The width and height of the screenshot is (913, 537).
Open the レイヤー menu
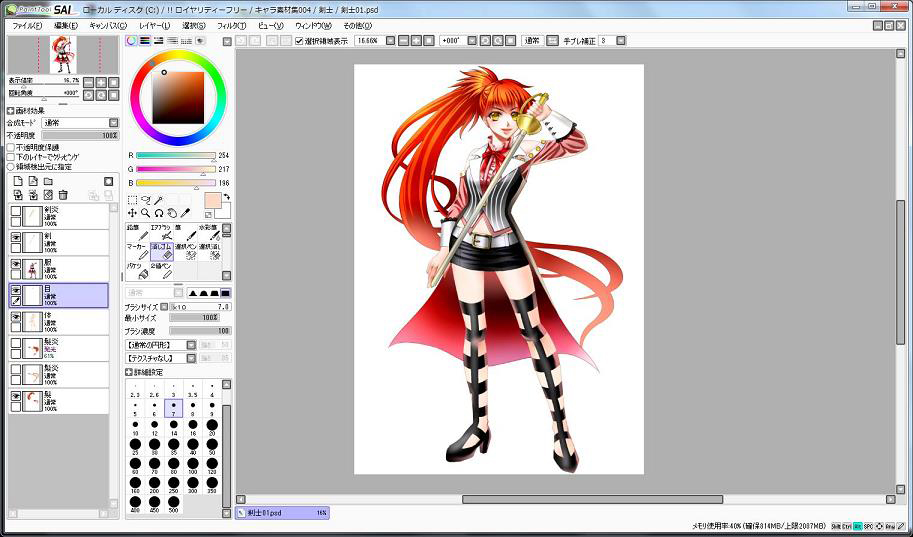154,25
